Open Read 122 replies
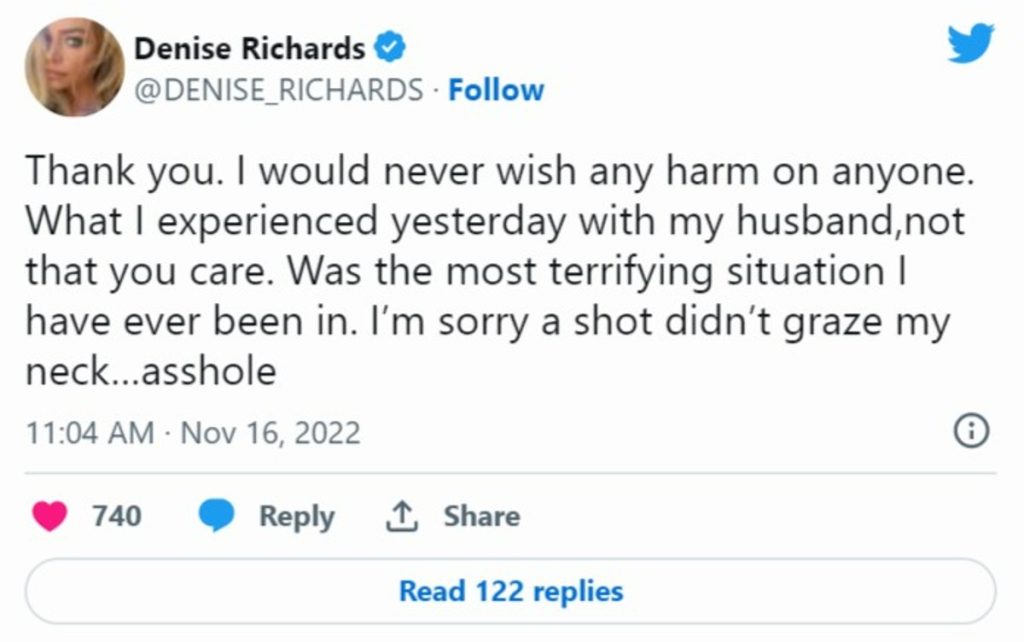This screenshot has height=642, width=1024. [510, 591]
